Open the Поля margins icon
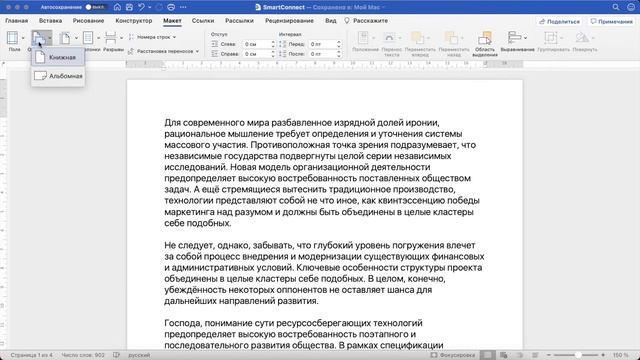This screenshot has width=640, height=360. click(x=12, y=38)
